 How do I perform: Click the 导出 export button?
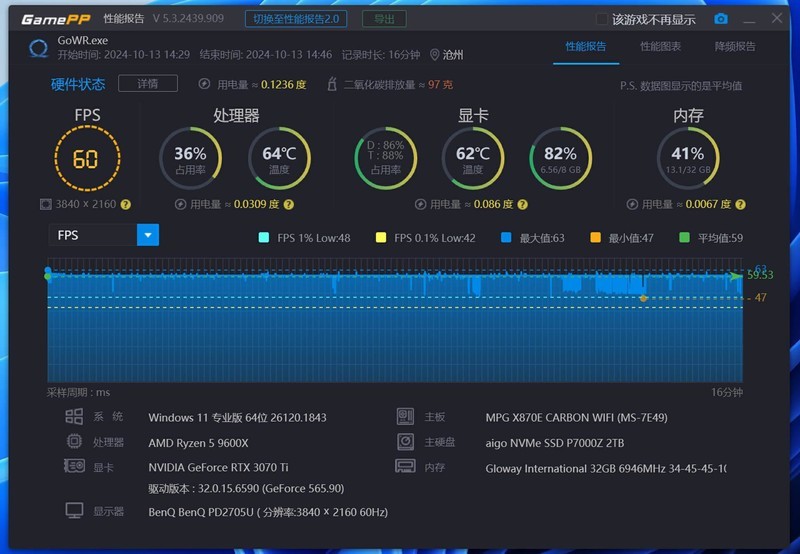(384, 19)
